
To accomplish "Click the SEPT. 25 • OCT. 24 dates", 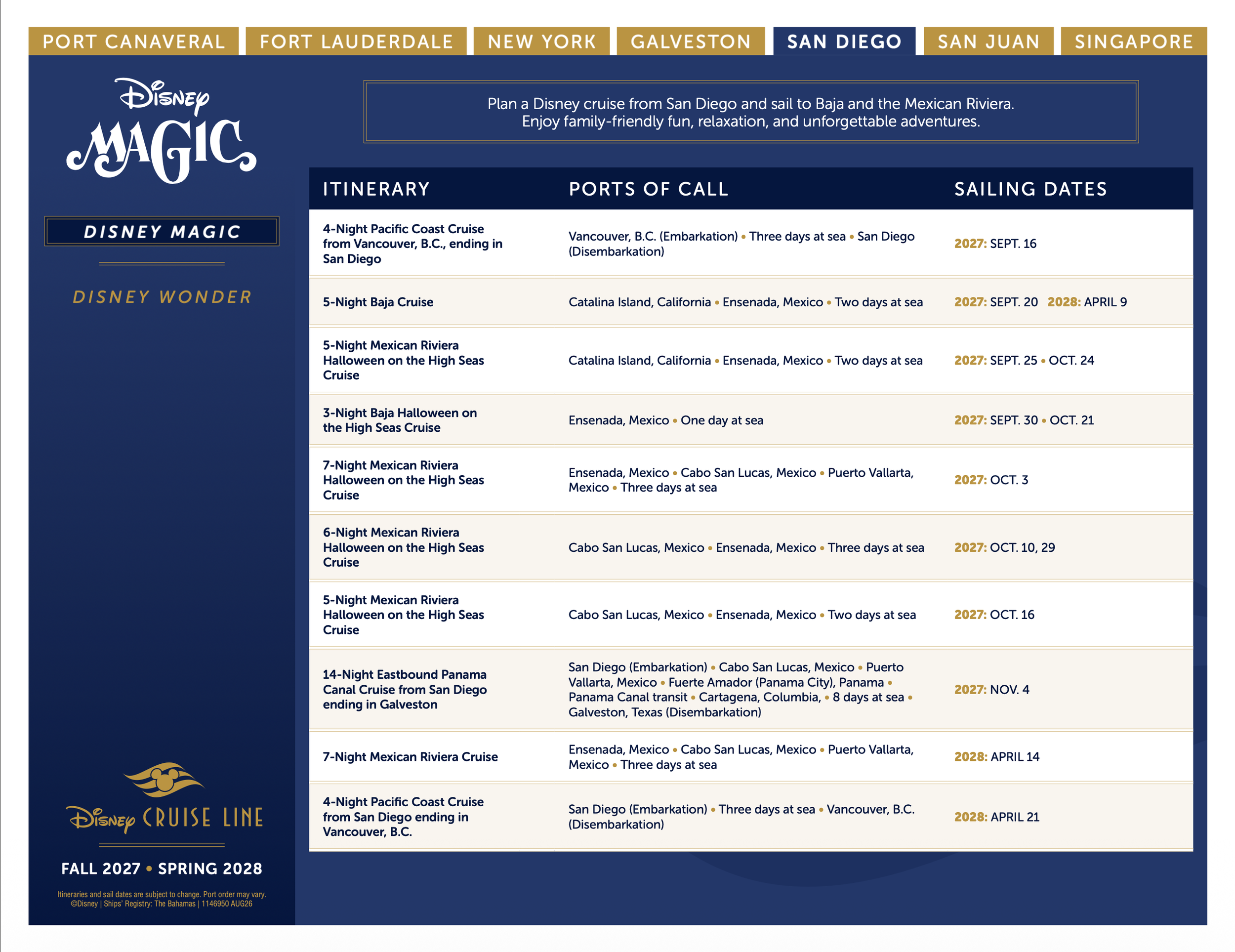I will [1042, 360].
